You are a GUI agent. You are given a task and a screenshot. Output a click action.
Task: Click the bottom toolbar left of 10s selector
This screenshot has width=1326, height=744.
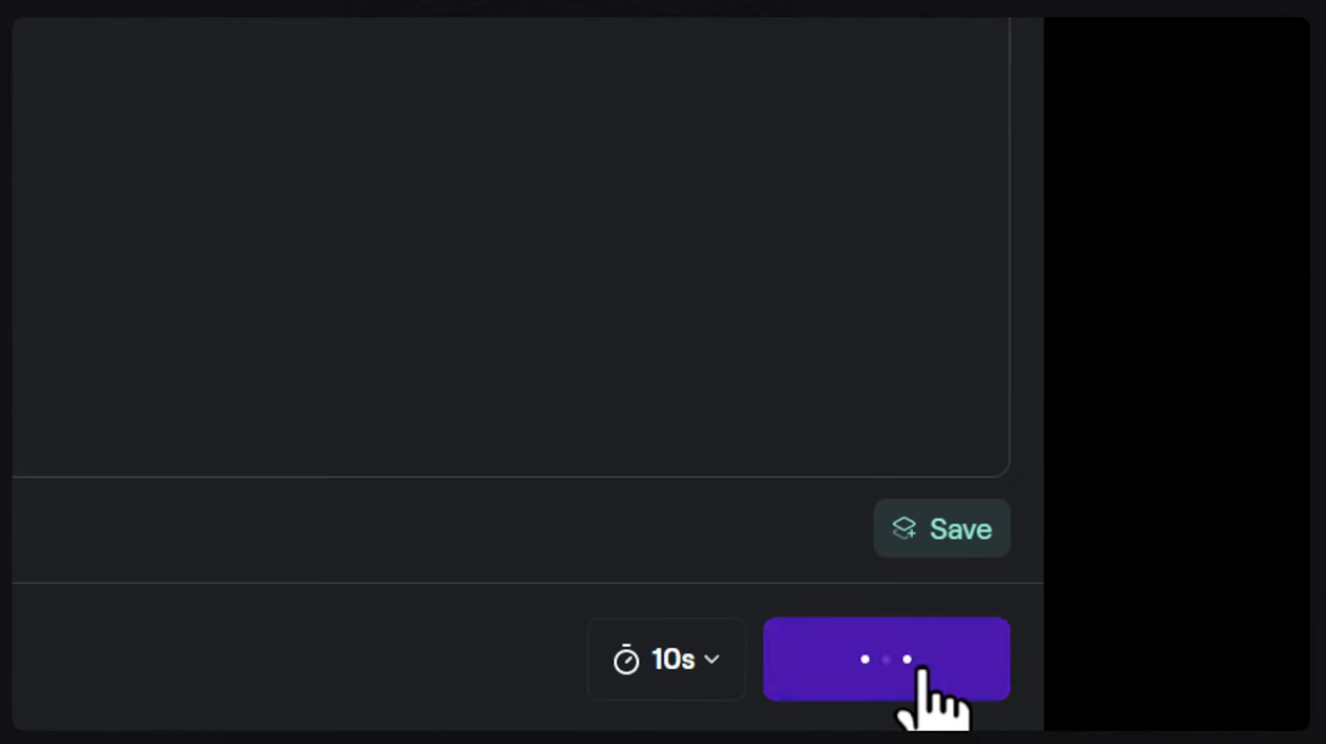[x=300, y=659]
